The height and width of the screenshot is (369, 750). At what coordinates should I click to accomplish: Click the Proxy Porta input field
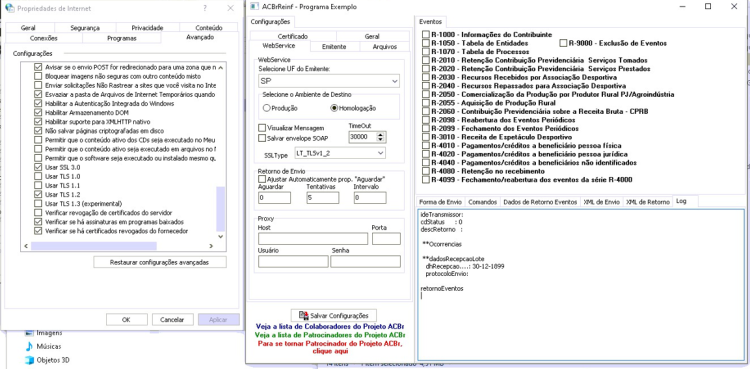(x=386, y=239)
